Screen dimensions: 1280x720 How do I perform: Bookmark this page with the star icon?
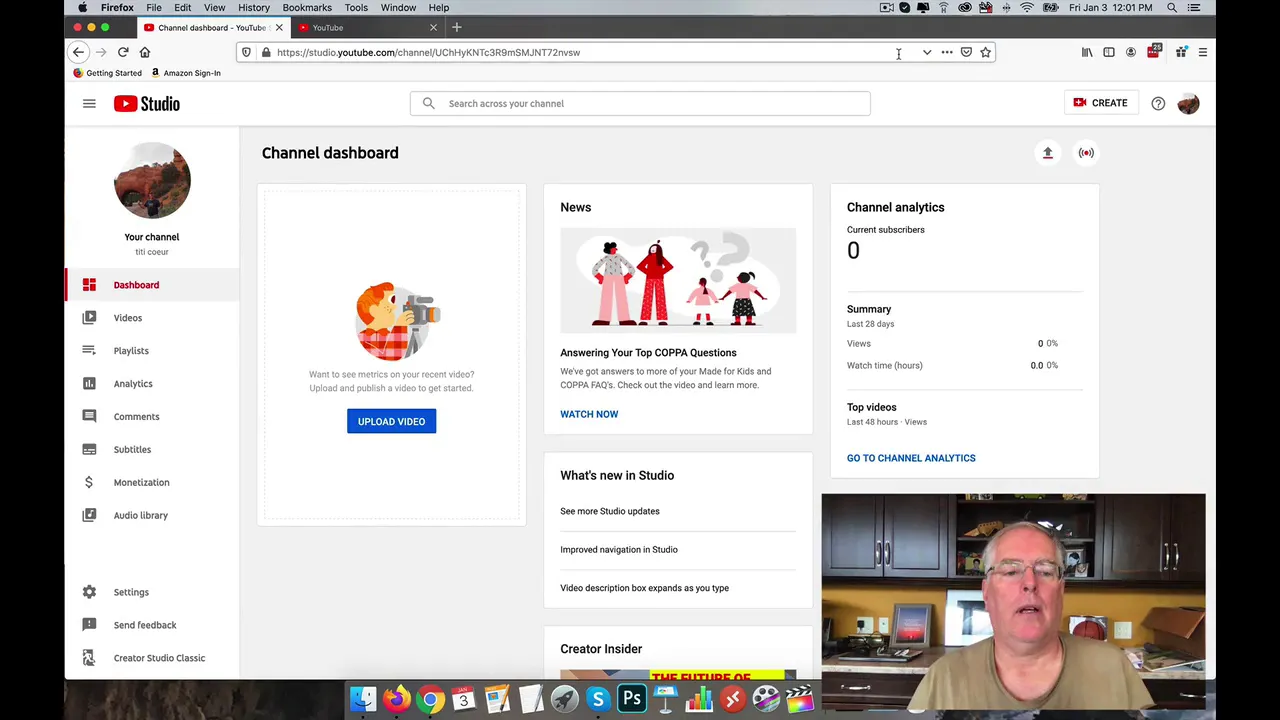point(985,52)
